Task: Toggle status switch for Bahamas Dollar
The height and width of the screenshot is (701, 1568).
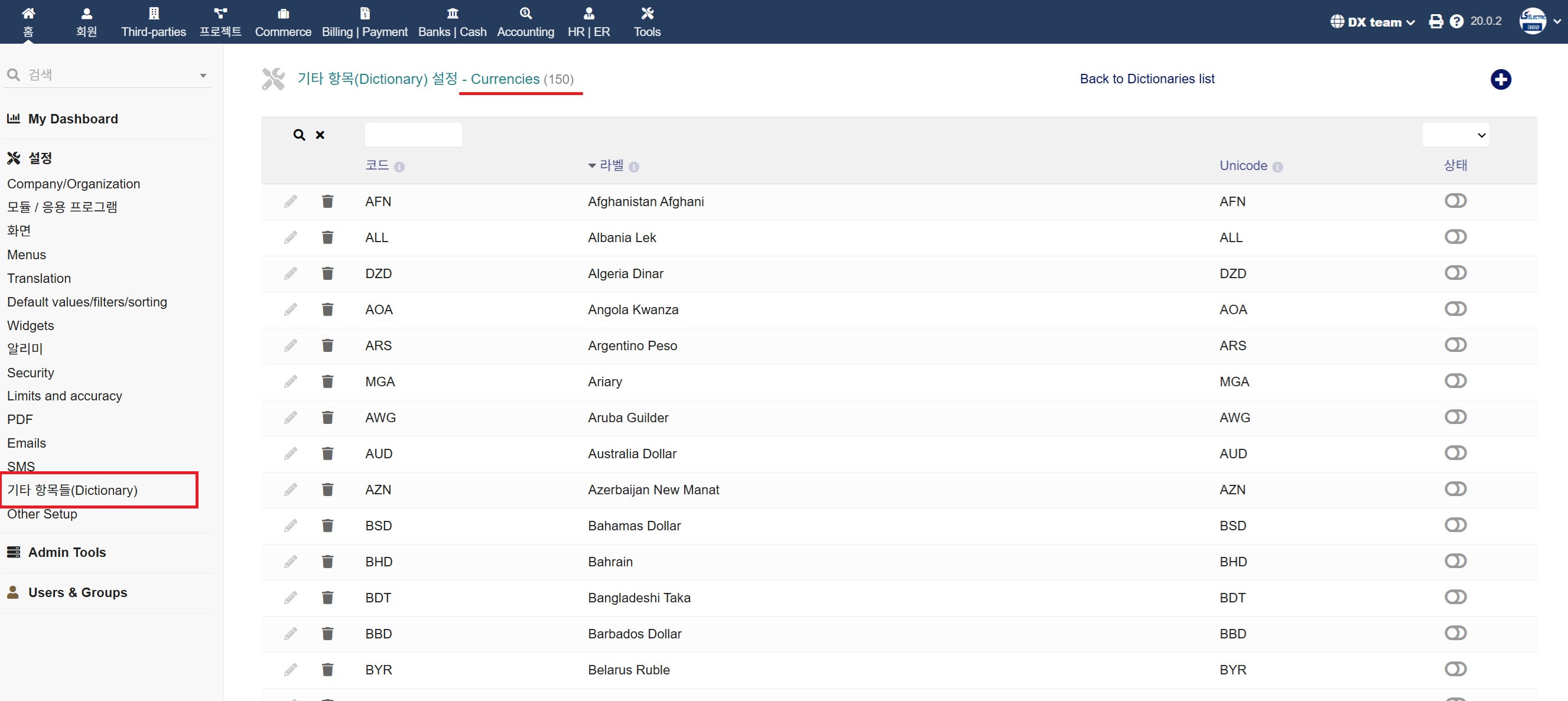Action: click(x=1455, y=525)
